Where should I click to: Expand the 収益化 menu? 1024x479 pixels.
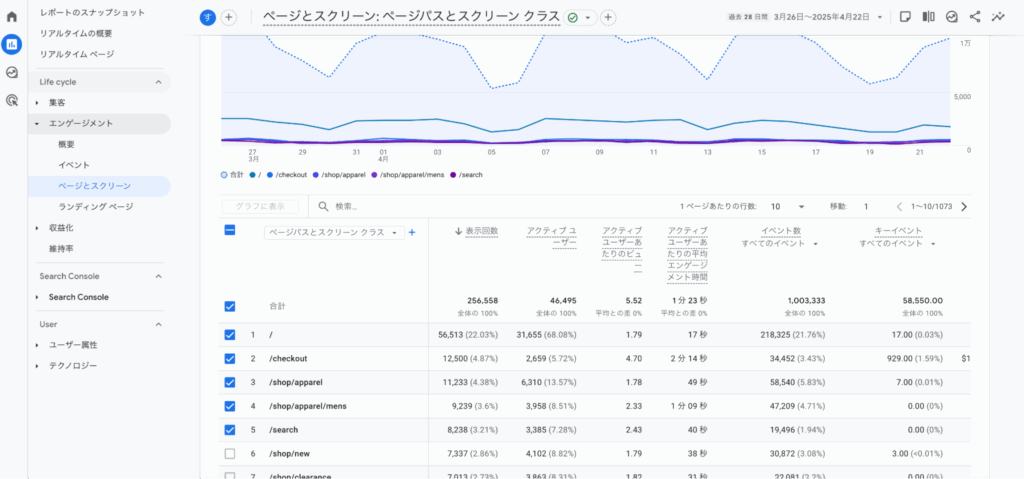point(37,227)
